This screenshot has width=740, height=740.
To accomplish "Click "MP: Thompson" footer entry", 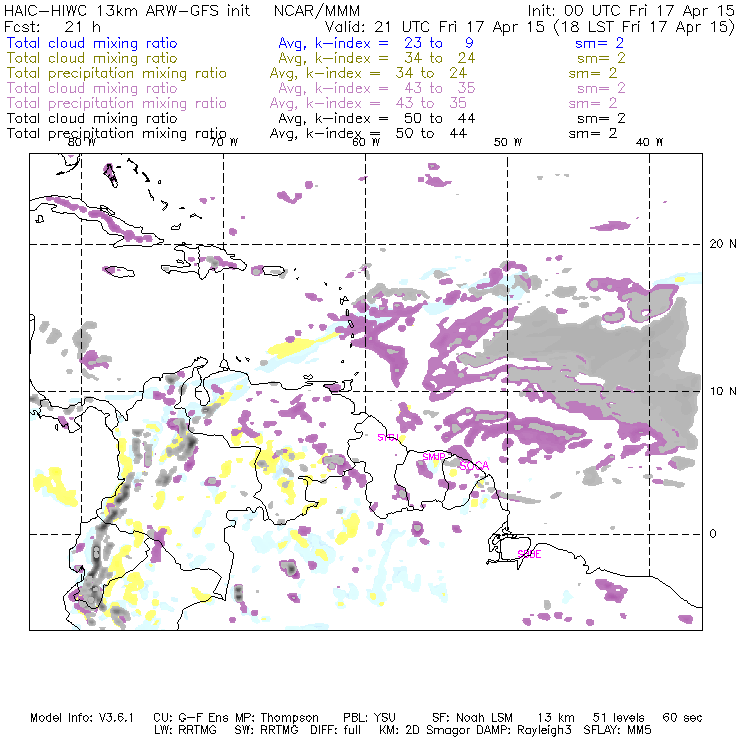I will 277,718.
